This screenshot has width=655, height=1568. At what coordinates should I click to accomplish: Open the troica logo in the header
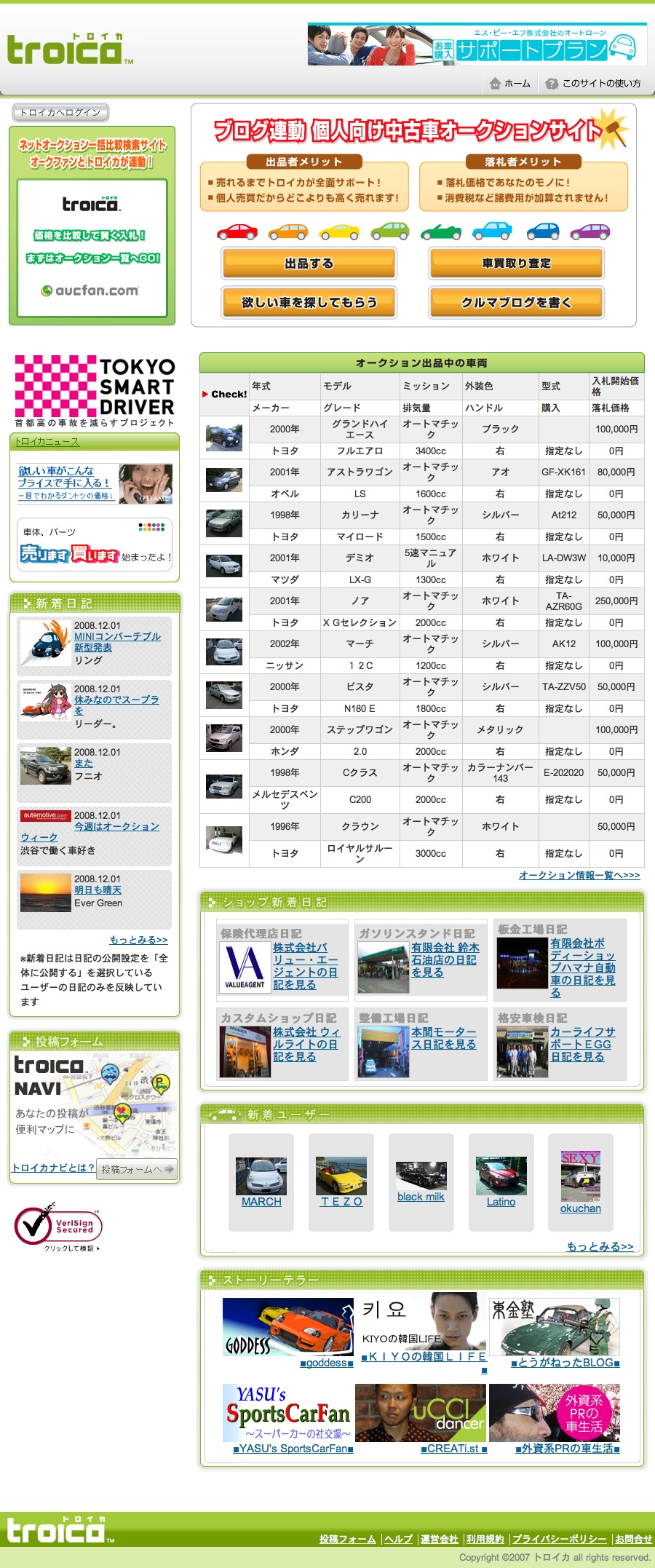point(70,49)
